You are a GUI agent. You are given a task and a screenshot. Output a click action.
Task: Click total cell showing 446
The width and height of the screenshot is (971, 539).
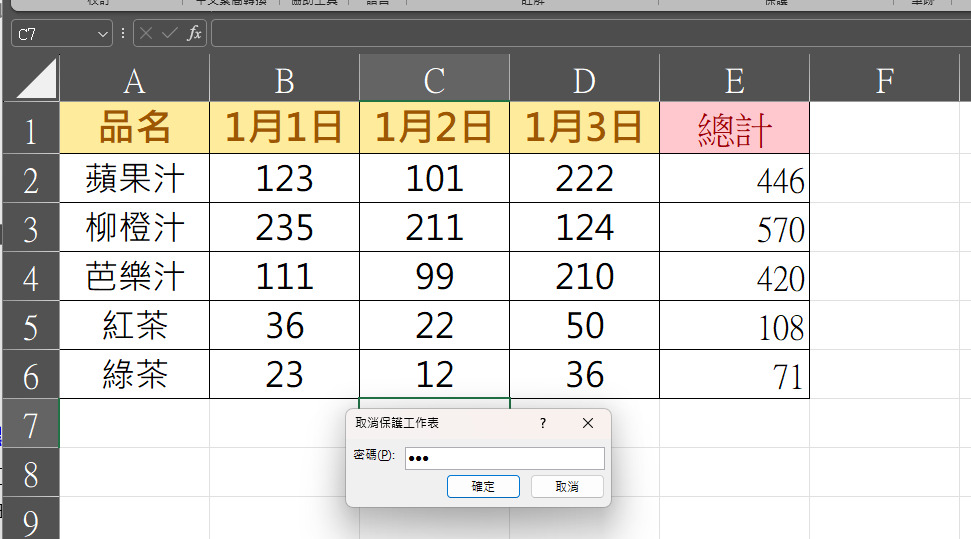tap(734, 178)
